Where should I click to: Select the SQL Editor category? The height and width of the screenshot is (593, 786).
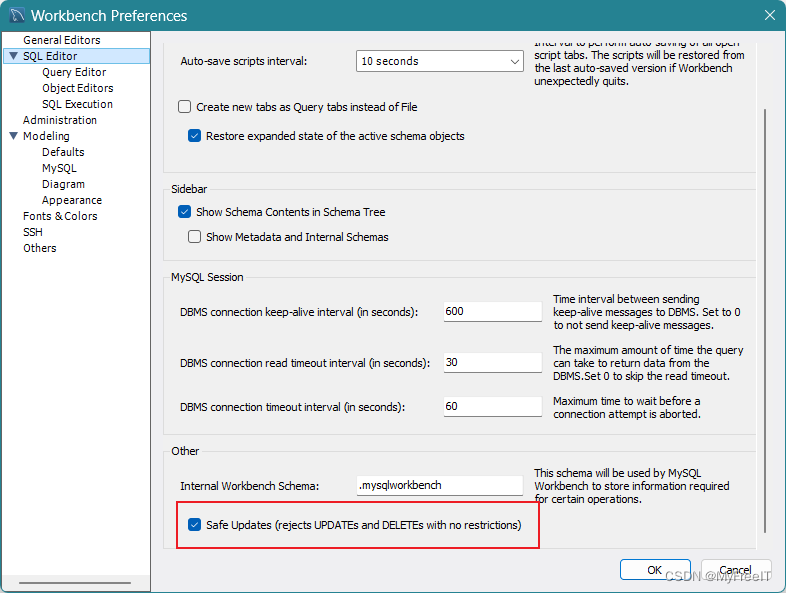point(50,56)
